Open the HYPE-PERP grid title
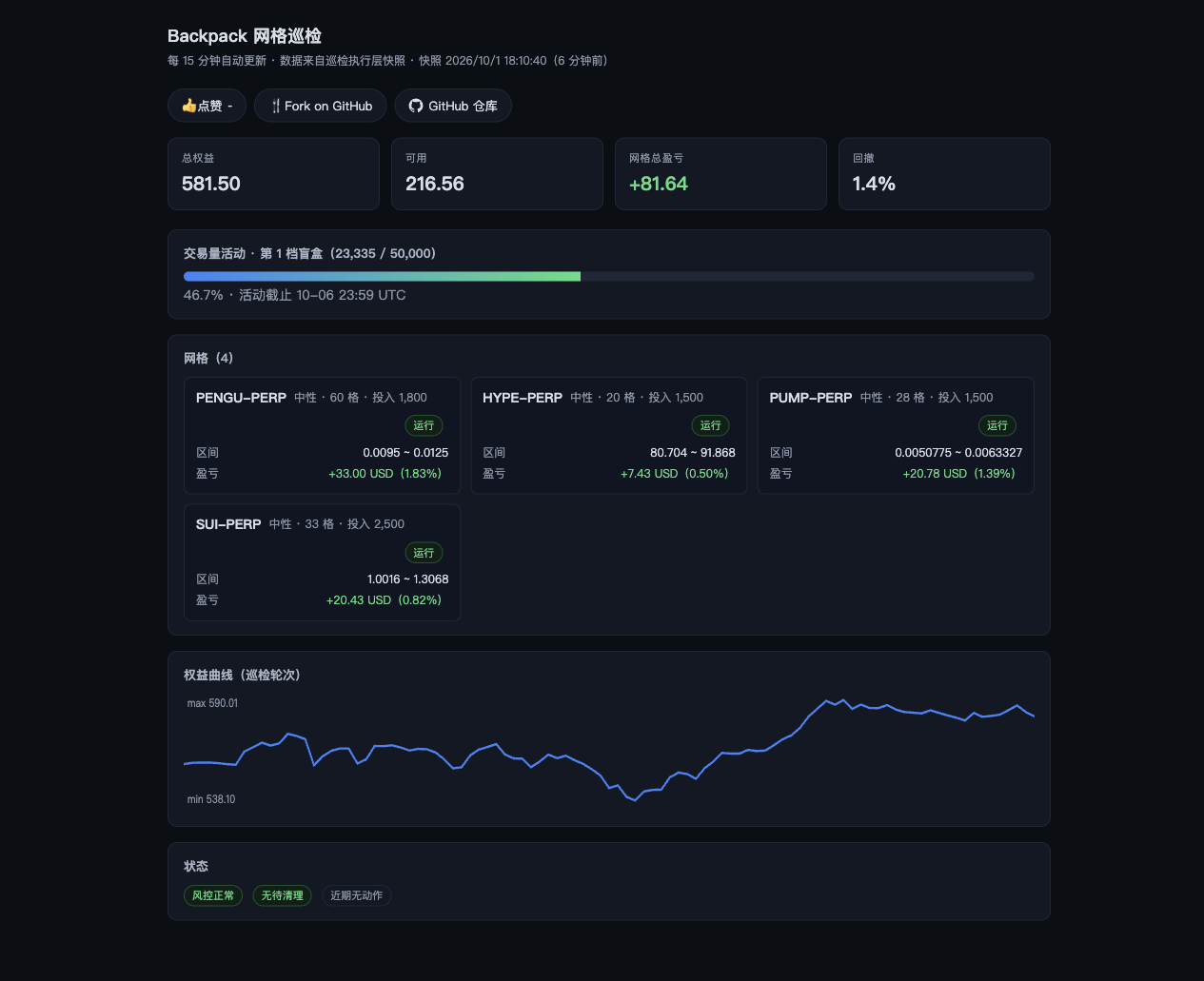1204x981 pixels. tap(523, 398)
